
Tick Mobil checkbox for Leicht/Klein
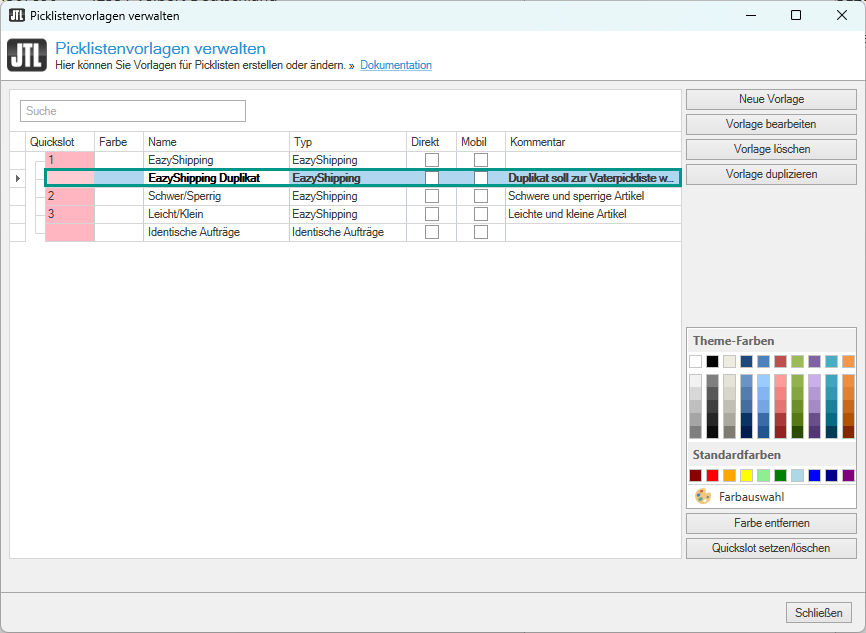click(481, 214)
